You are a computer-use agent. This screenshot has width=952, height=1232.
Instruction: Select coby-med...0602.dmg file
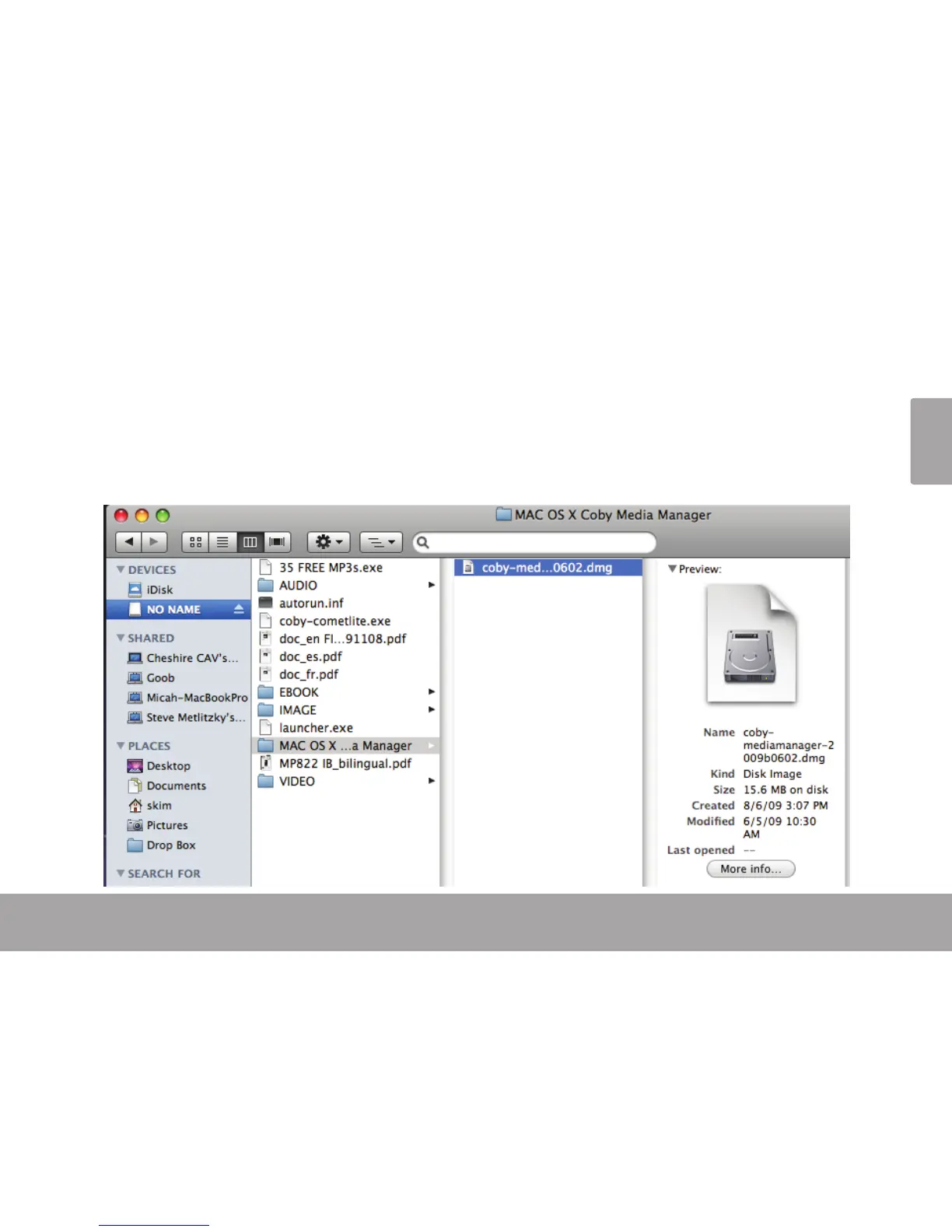pos(548,568)
